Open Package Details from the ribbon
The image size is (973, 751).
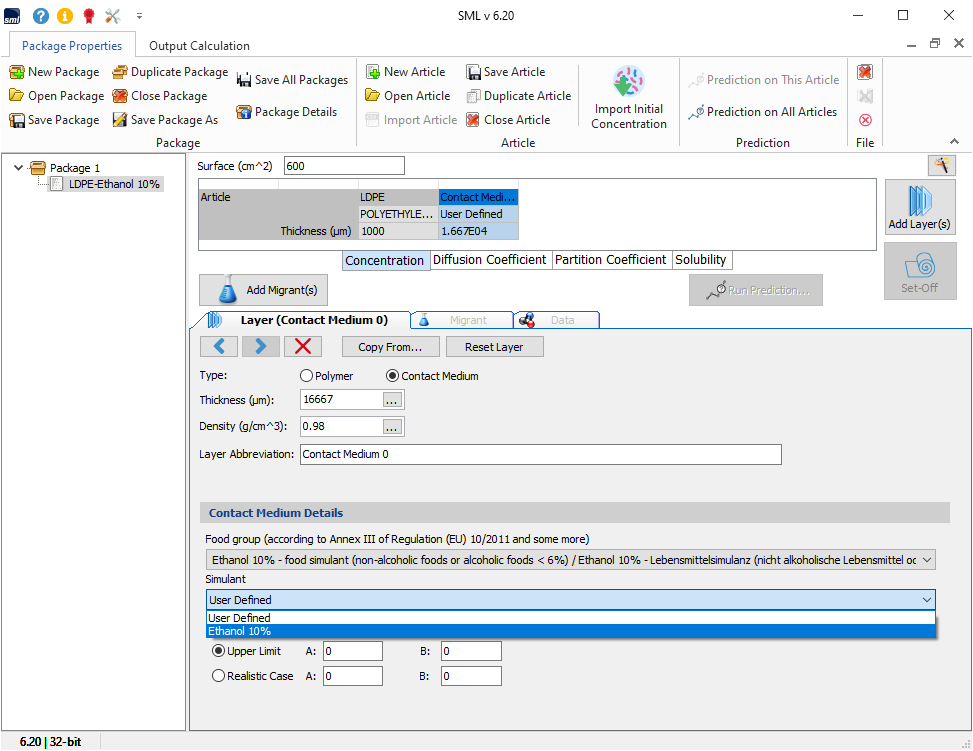[286, 112]
